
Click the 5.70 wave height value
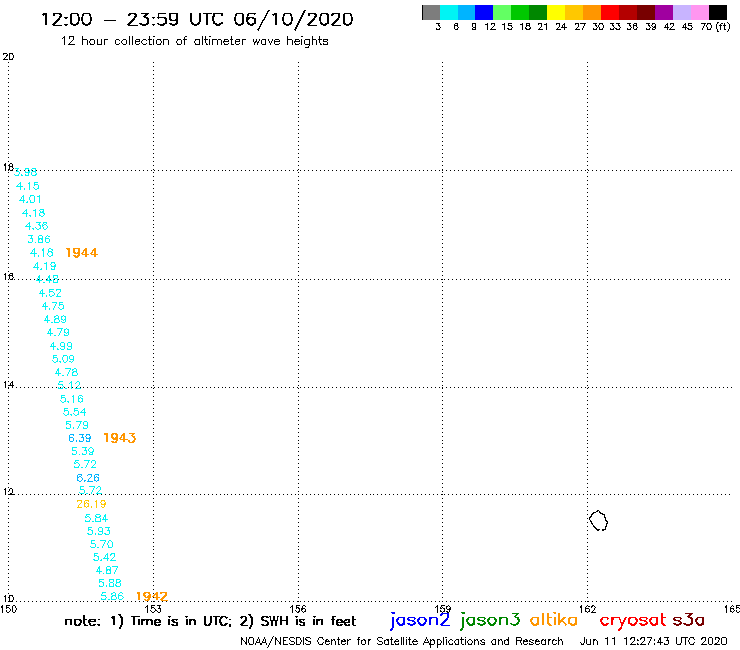coord(102,544)
